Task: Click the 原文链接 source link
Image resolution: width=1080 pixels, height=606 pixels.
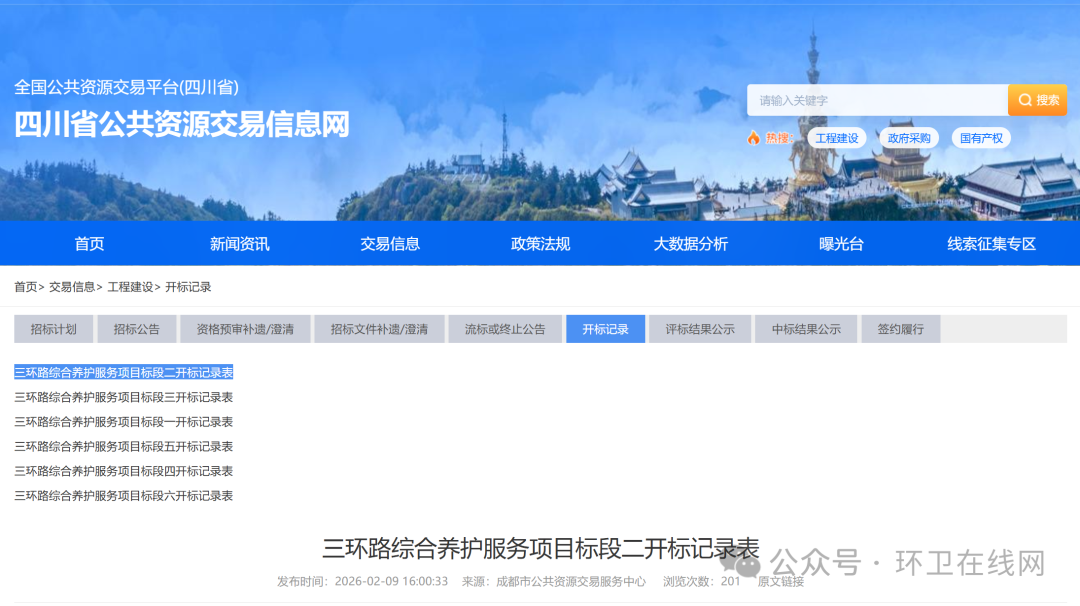Action: [780, 582]
